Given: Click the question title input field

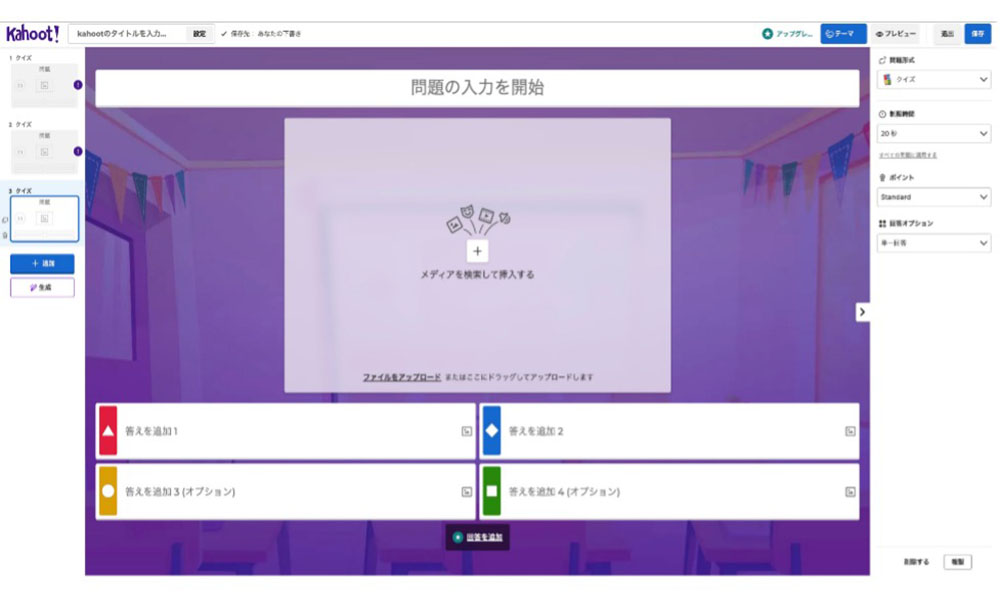Looking at the screenshot, I should [x=477, y=88].
